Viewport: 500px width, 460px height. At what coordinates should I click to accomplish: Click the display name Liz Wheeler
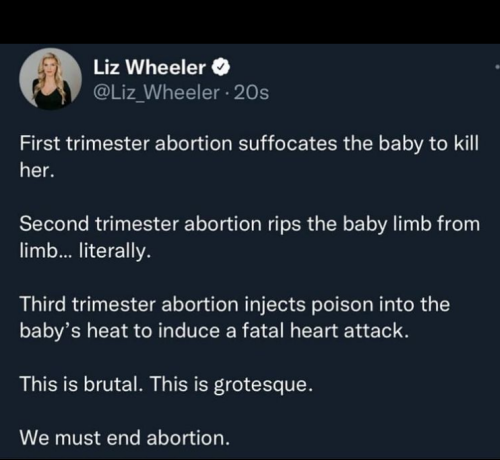149,67
